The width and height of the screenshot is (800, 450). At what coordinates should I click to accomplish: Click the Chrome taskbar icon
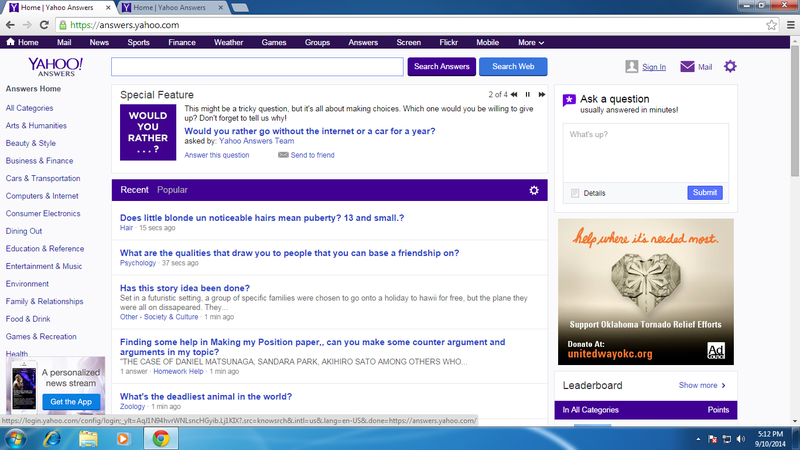pyautogui.click(x=161, y=439)
